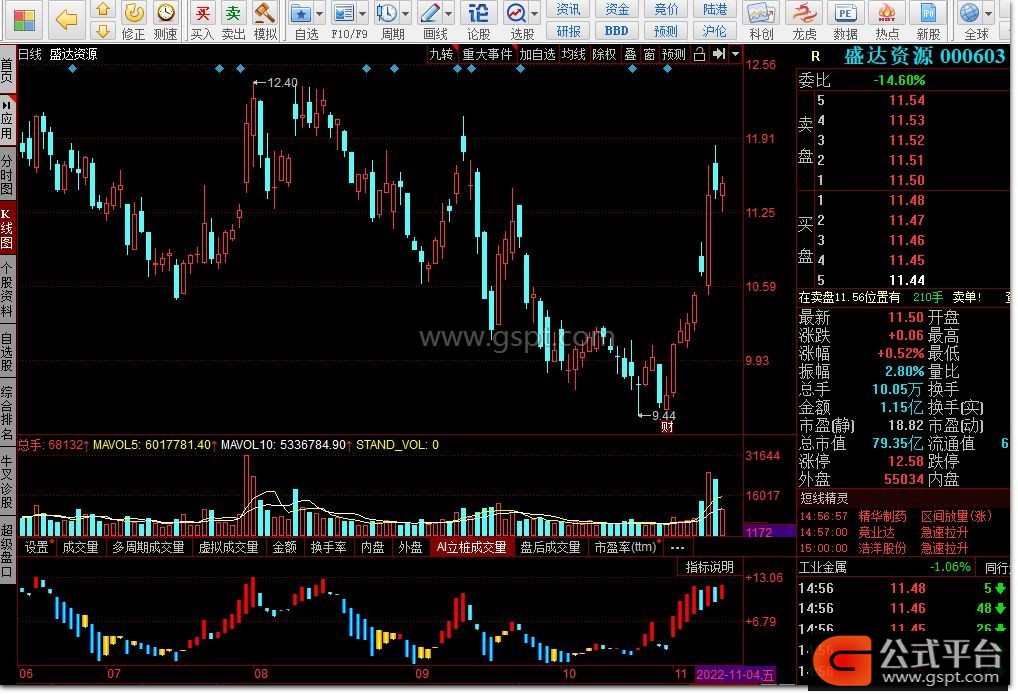Image resolution: width=1018 pixels, height=694 pixels.
Task: Open the 研报 research reports button
Action: point(569,31)
